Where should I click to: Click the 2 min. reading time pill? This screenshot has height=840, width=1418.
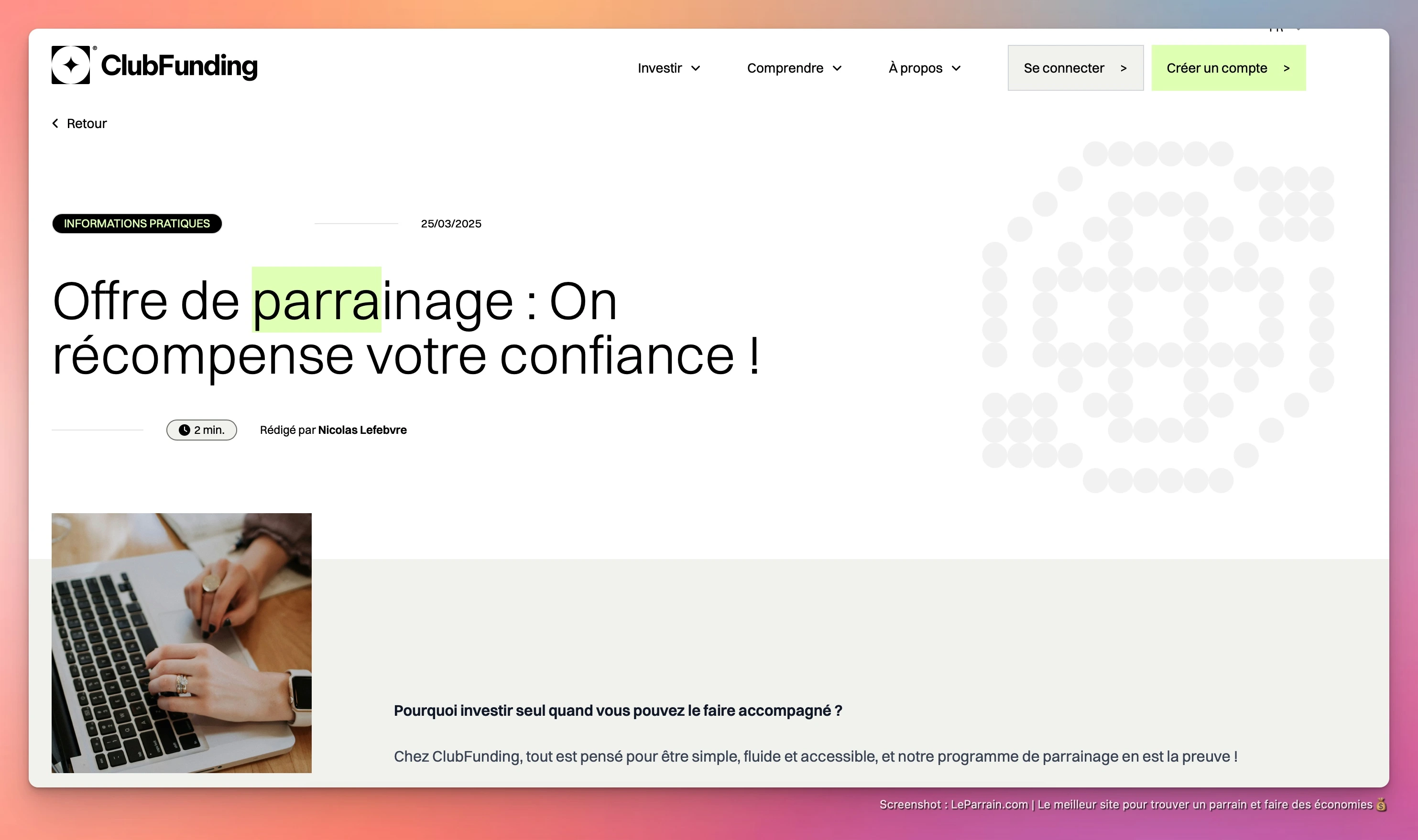pos(201,430)
